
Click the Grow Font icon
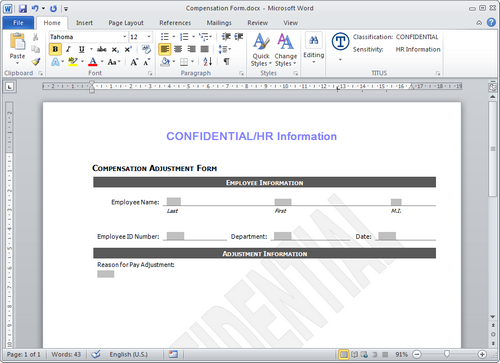coord(134,62)
